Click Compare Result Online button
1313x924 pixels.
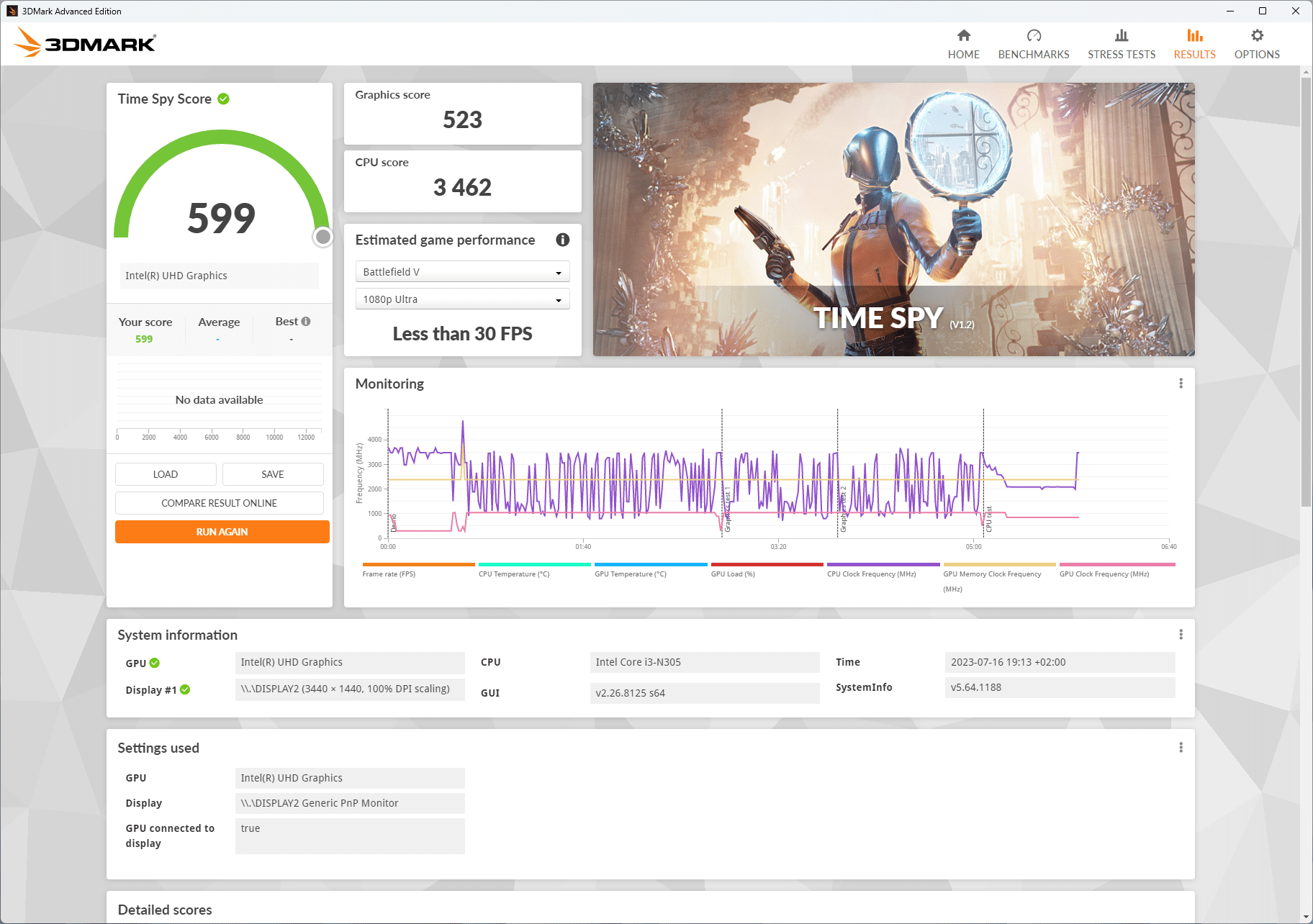219,503
